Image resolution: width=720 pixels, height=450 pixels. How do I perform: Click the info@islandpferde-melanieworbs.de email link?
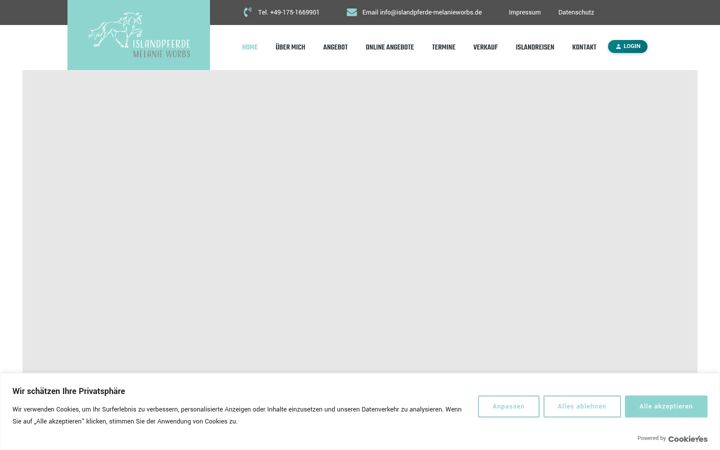point(422,12)
